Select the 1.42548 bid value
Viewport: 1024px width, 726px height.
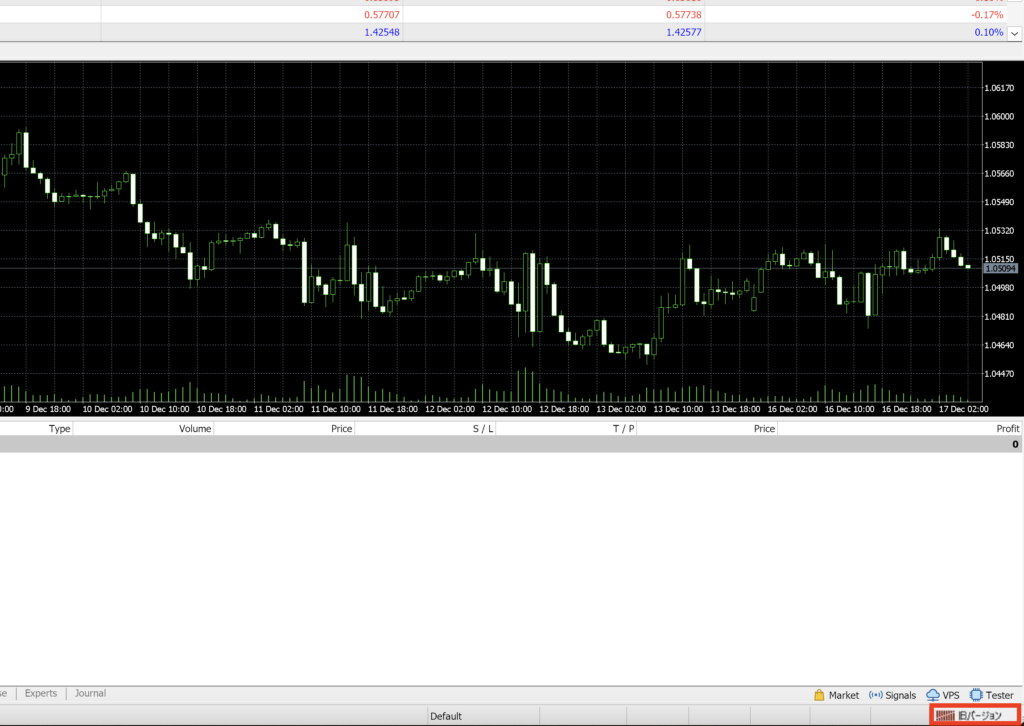pos(382,32)
